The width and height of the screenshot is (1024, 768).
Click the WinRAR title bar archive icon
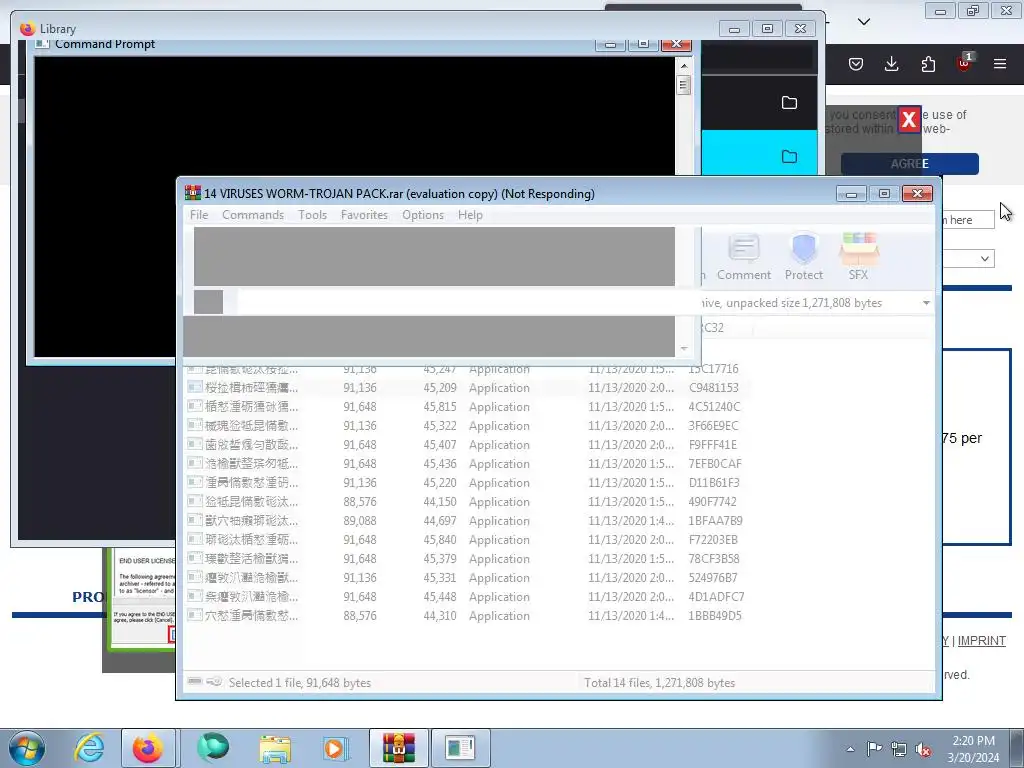tap(193, 193)
